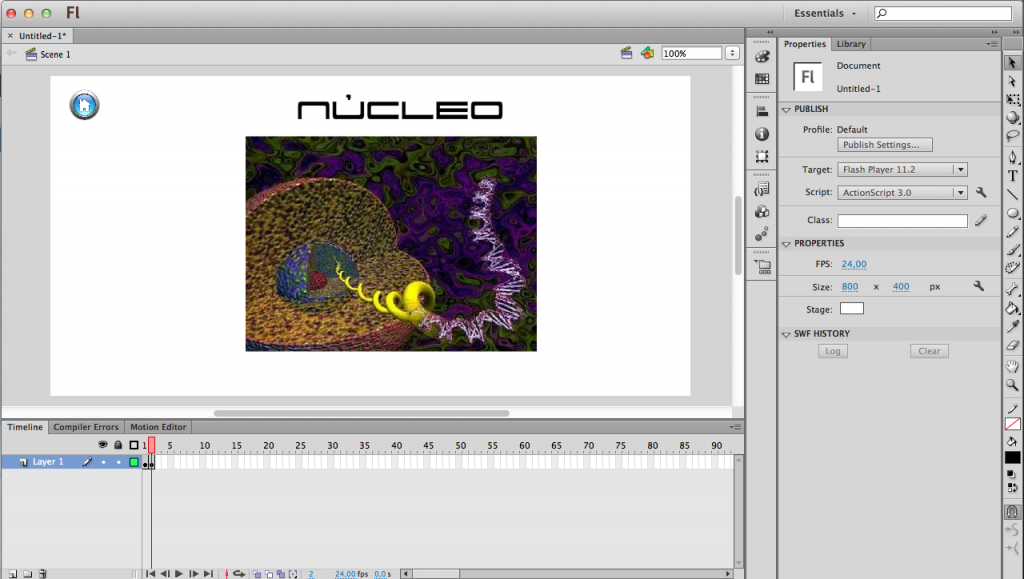This screenshot has width=1024, height=579.
Task: Click the Edit Scene clapperboard icon
Action: pyautogui.click(x=626, y=54)
